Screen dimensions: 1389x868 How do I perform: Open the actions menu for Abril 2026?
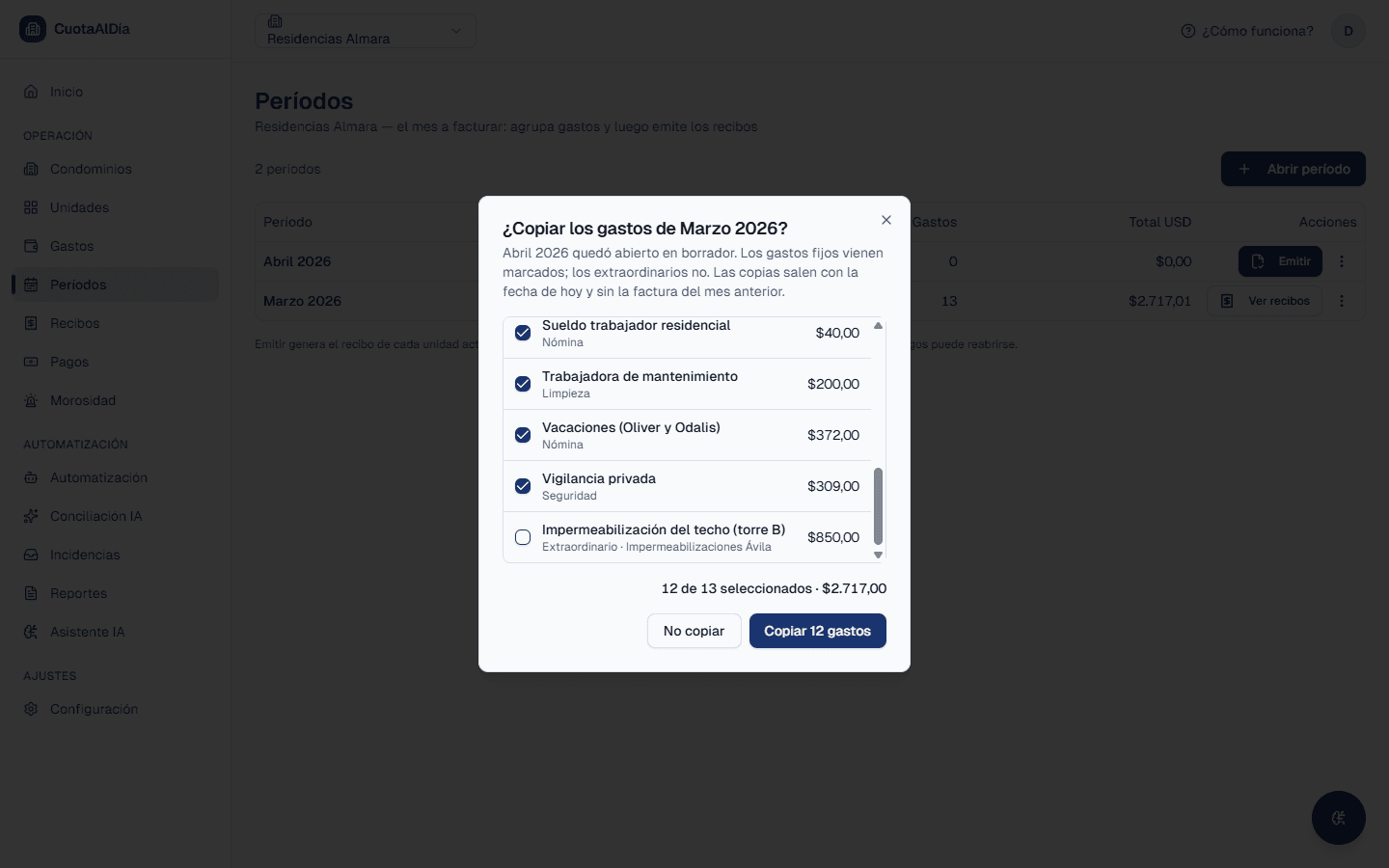pos(1342,261)
